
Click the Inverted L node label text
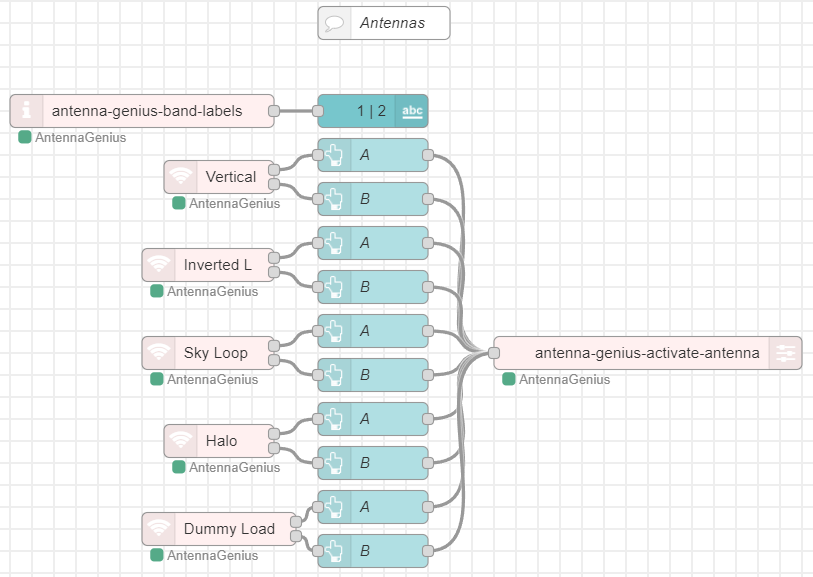pyautogui.click(x=218, y=265)
